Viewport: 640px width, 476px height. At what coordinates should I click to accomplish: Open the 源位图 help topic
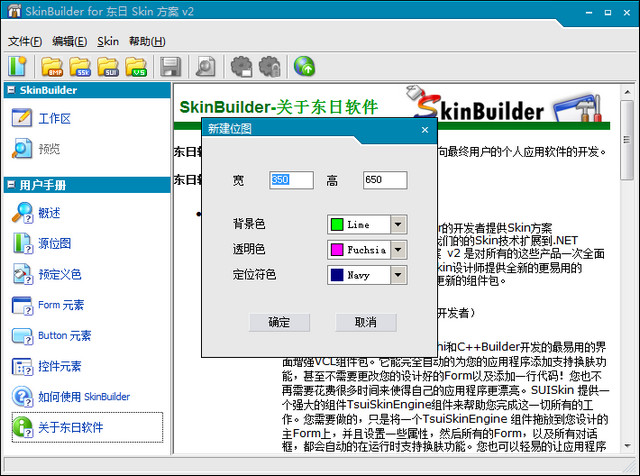(55, 243)
